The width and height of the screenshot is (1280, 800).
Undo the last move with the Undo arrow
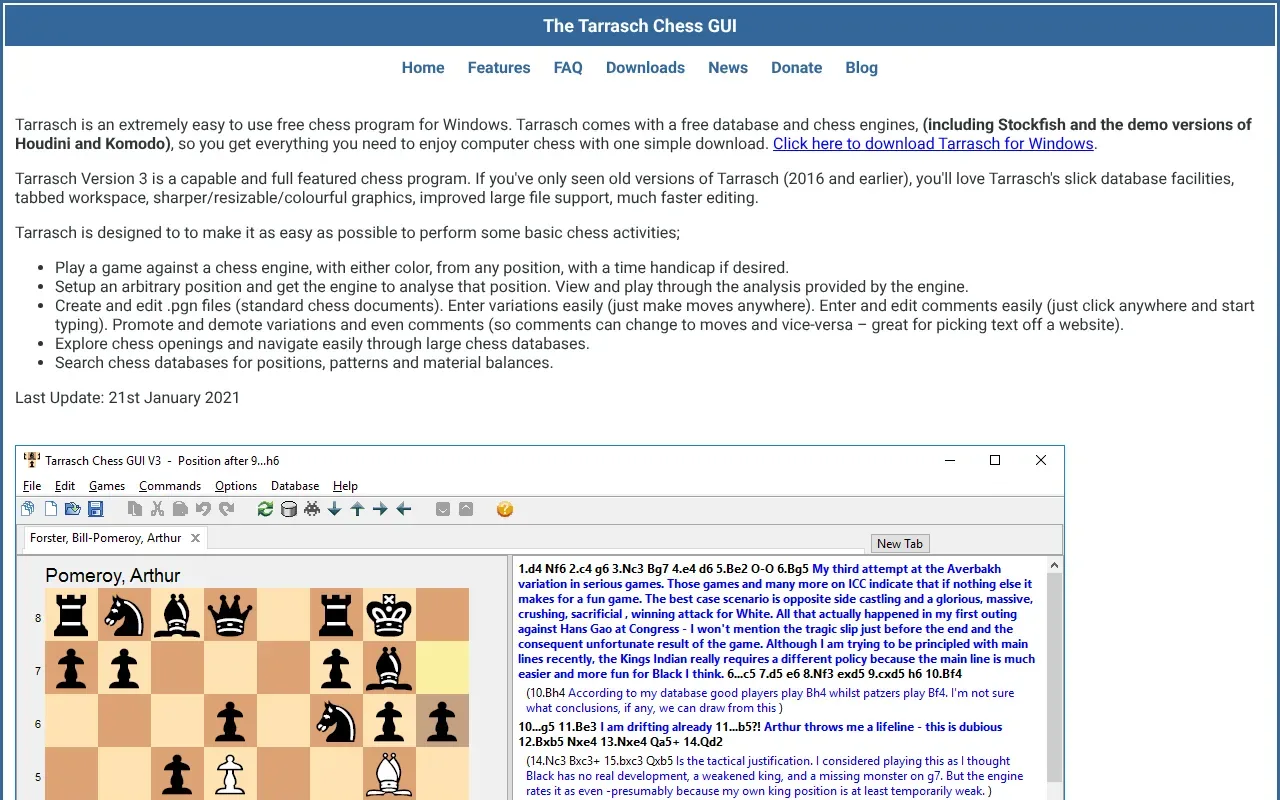coord(202,508)
